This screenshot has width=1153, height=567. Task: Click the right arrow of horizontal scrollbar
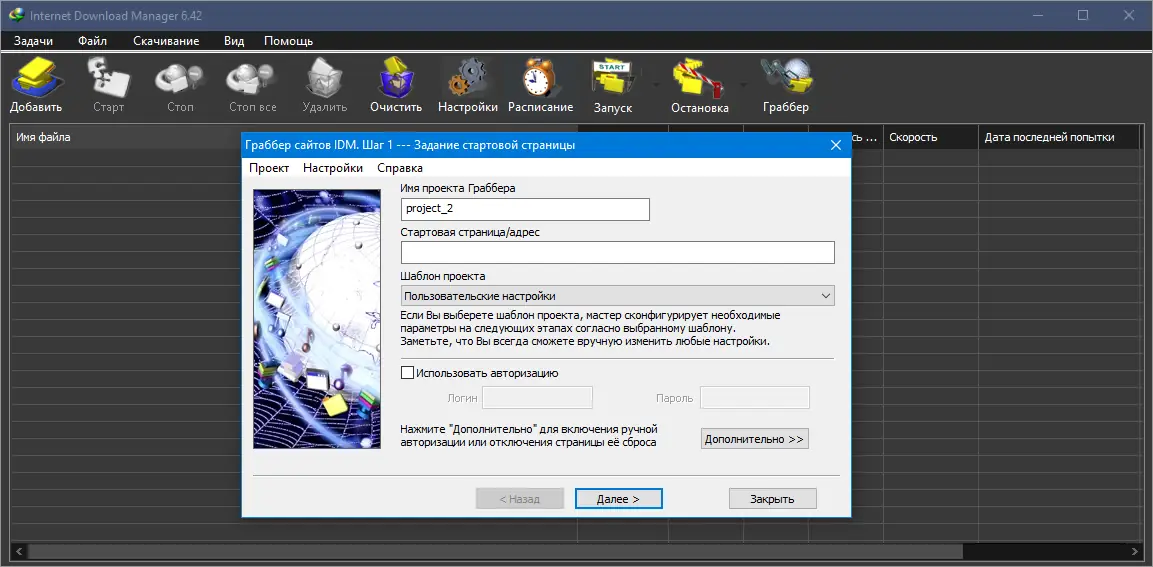[1133, 551]
